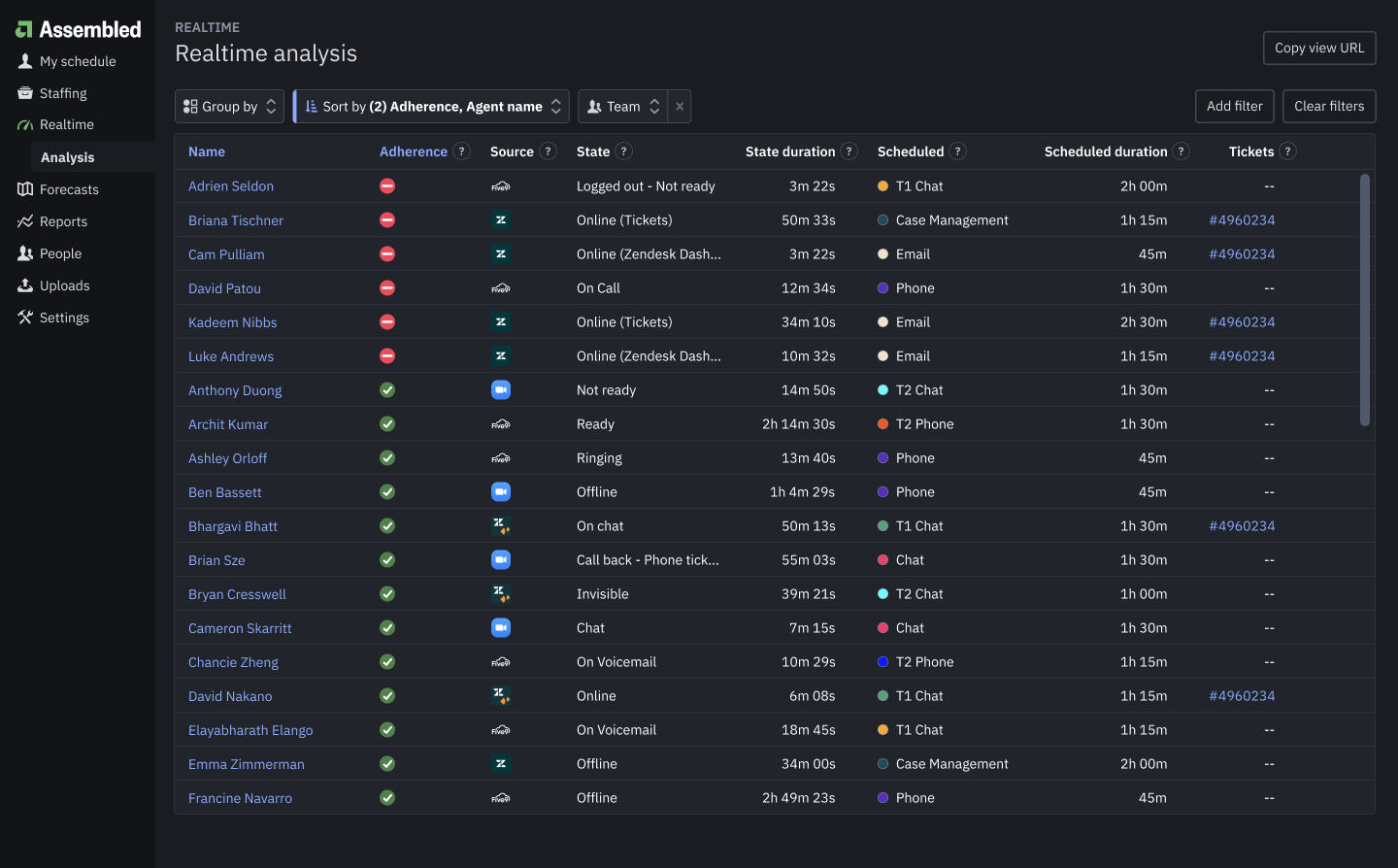Click out-of-adherence icon for Adrien Seldon
The image size is (1398, 868).
click(x=387, y=186)
